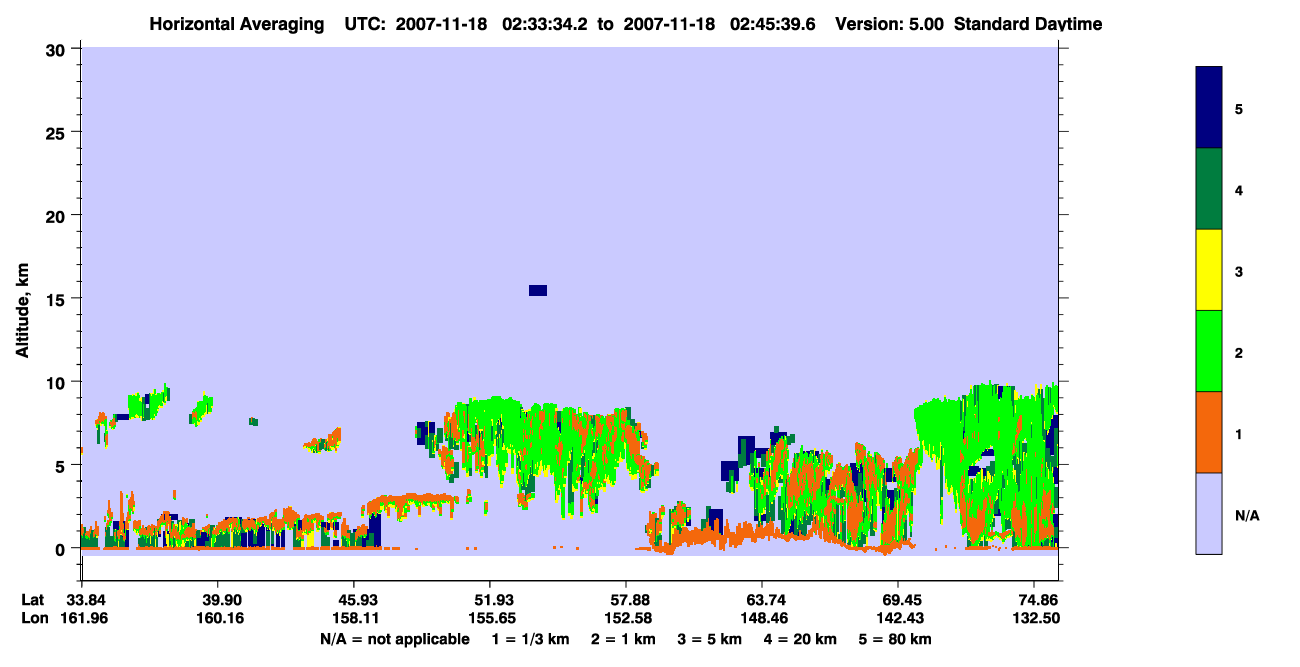1300x667 pixels.
Task: Click the 'Lon' row label
Action: pos(33,618)
